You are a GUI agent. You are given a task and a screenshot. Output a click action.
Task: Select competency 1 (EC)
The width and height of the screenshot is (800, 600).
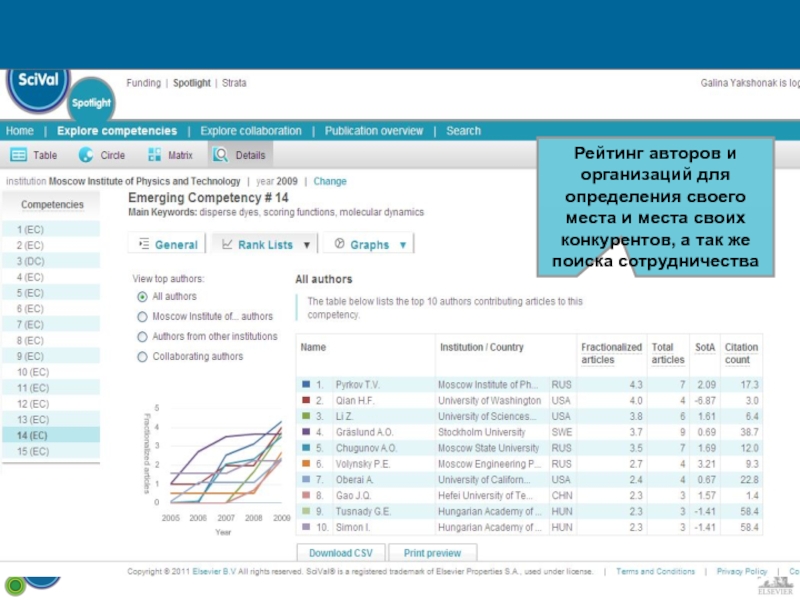point(51,230)
